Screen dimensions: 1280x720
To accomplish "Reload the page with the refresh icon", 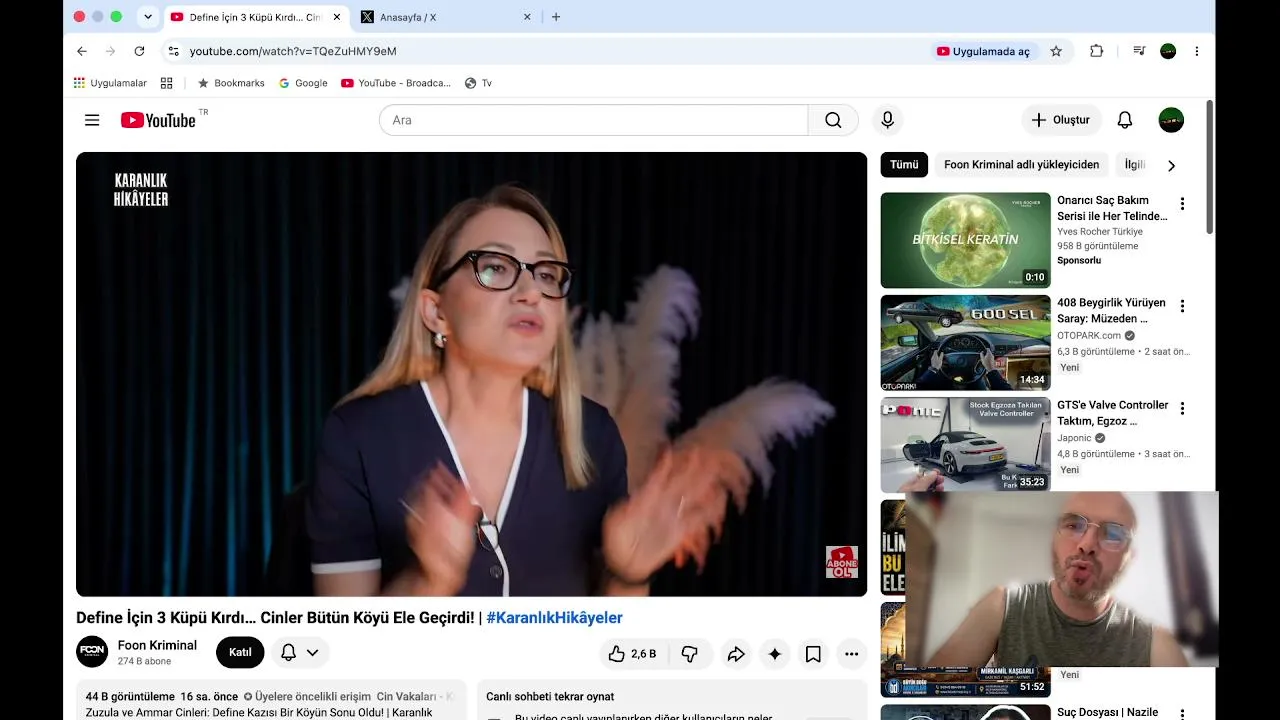I will 139,51.
